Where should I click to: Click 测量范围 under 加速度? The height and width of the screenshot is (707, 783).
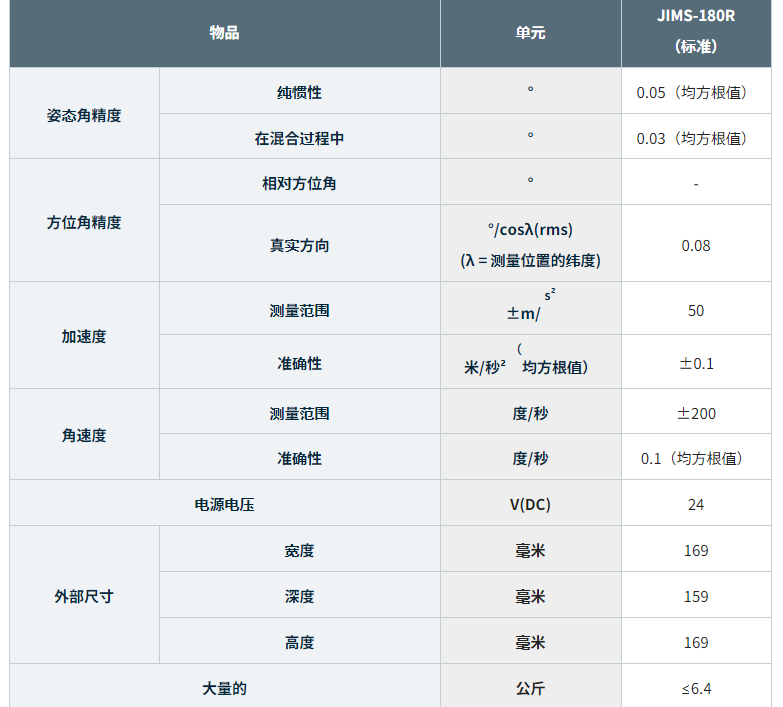pyautogui.click(x=300, y=308)
